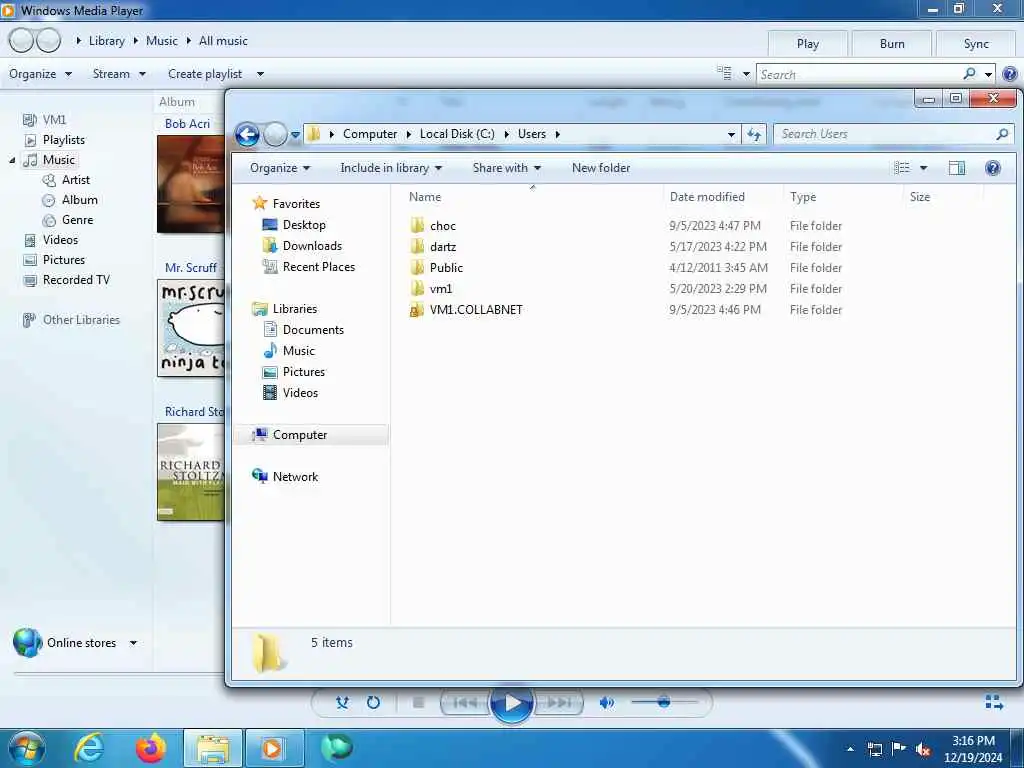Click the Richard Stoltzman album cover

pos(191,472)
